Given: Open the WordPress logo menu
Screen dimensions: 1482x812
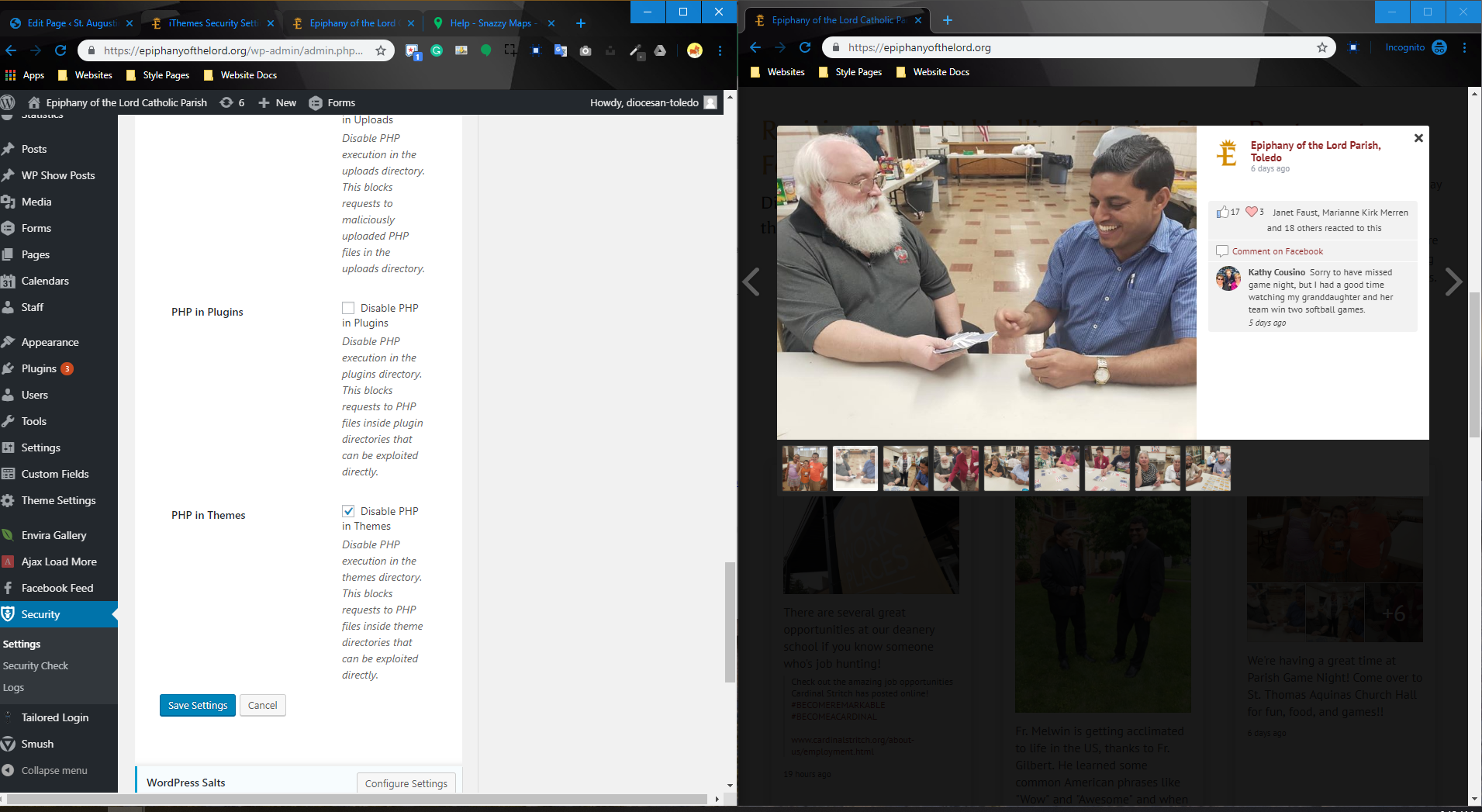Looking at the screenshot, I should coord(9,102).
